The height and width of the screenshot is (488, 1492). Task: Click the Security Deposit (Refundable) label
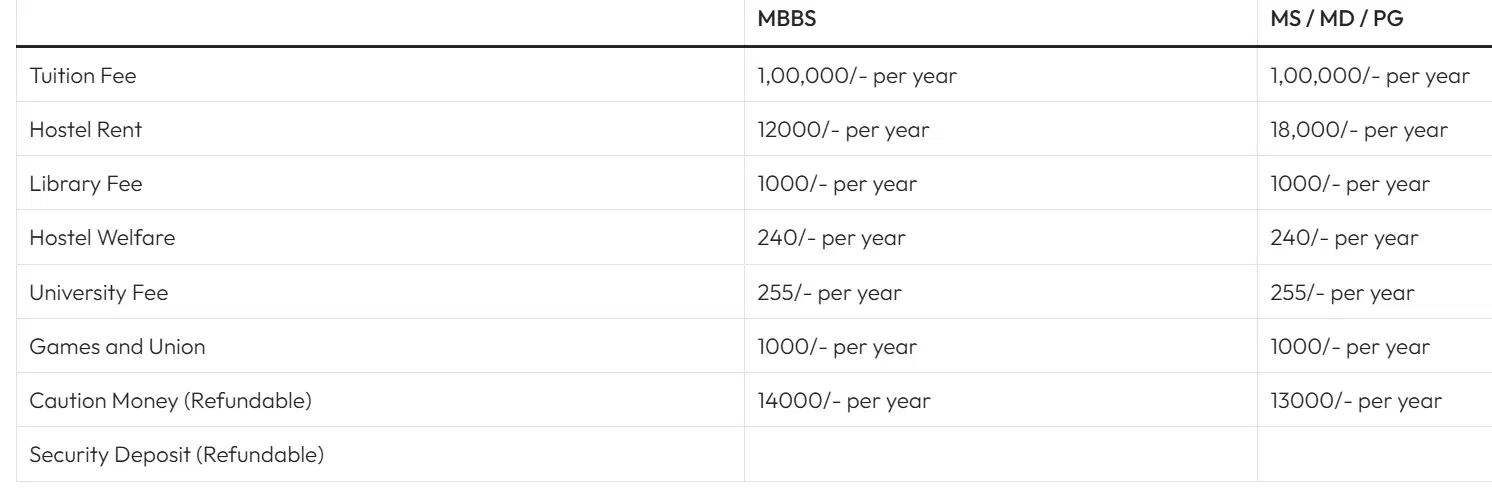tap(176, 455)
